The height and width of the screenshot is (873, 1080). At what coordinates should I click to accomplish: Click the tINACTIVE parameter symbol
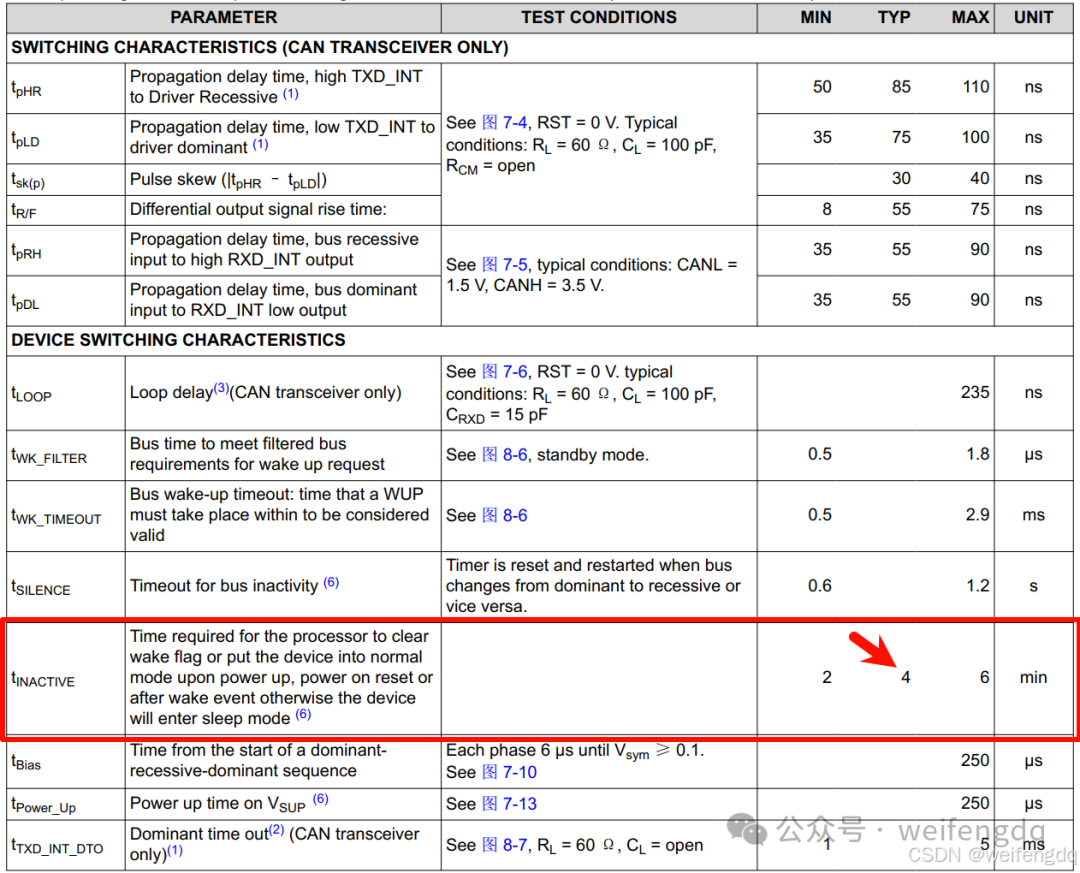point(43,679)
